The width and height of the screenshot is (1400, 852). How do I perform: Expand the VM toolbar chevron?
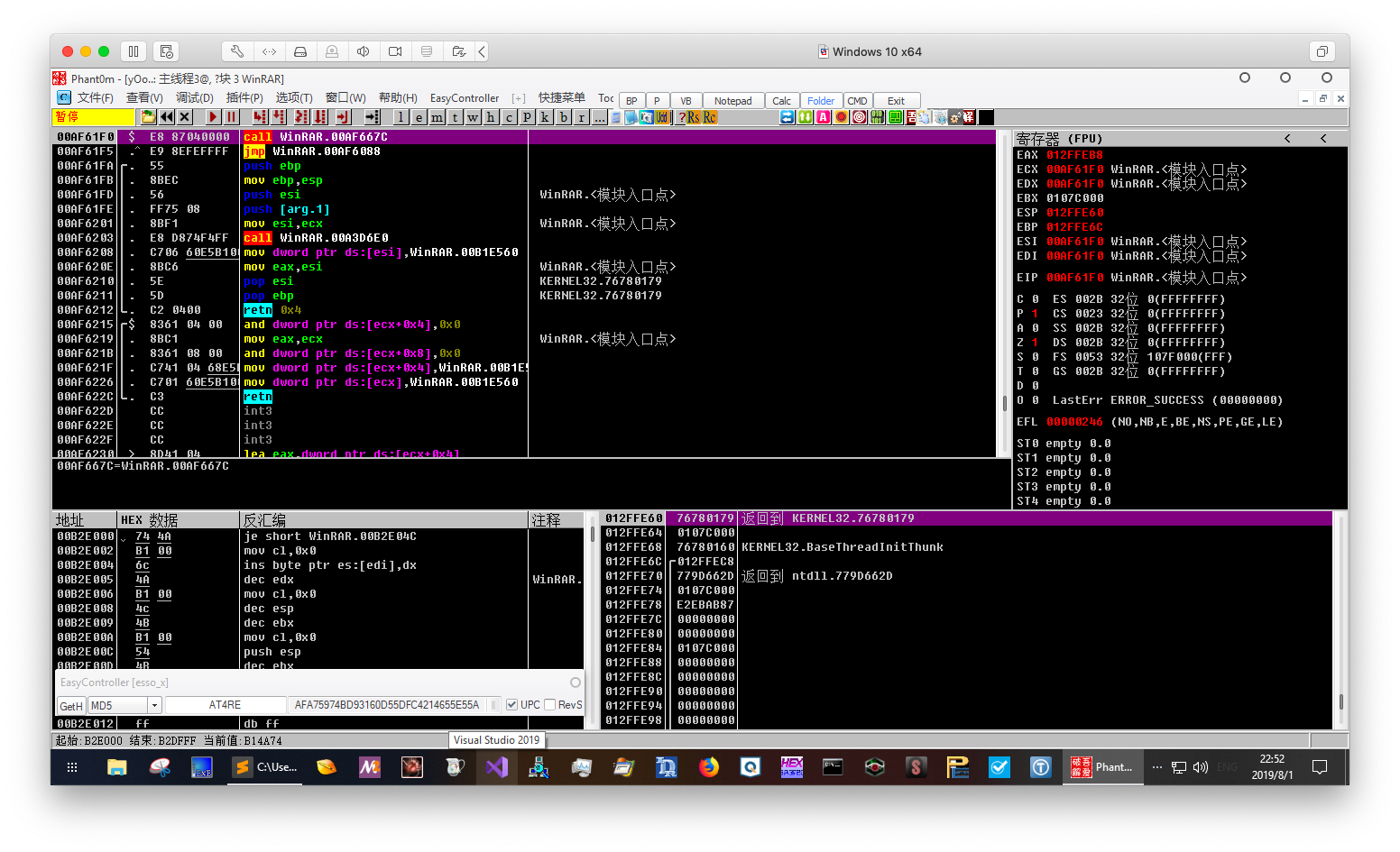(x=482, y=51)
